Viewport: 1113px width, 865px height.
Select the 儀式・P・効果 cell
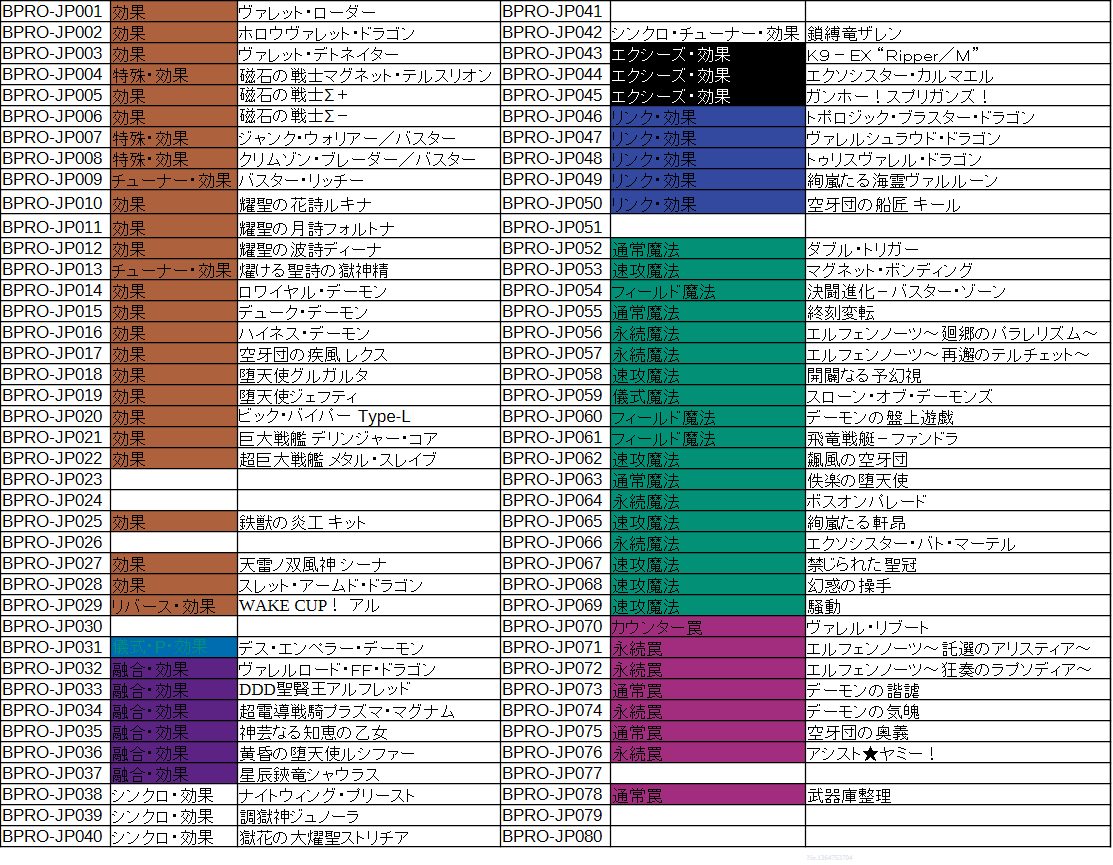(x=173, y=647)
